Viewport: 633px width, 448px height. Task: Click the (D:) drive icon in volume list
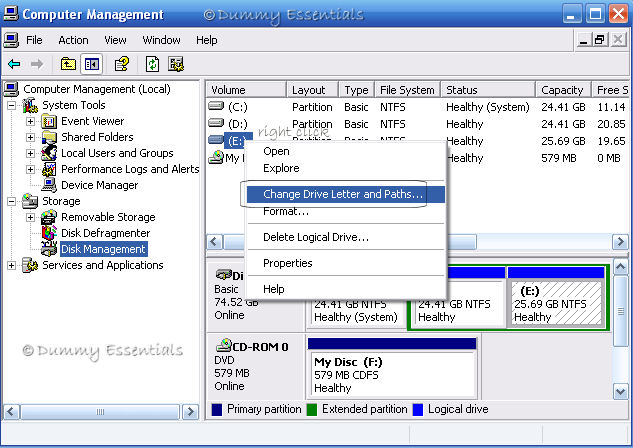tap(216, 123)
